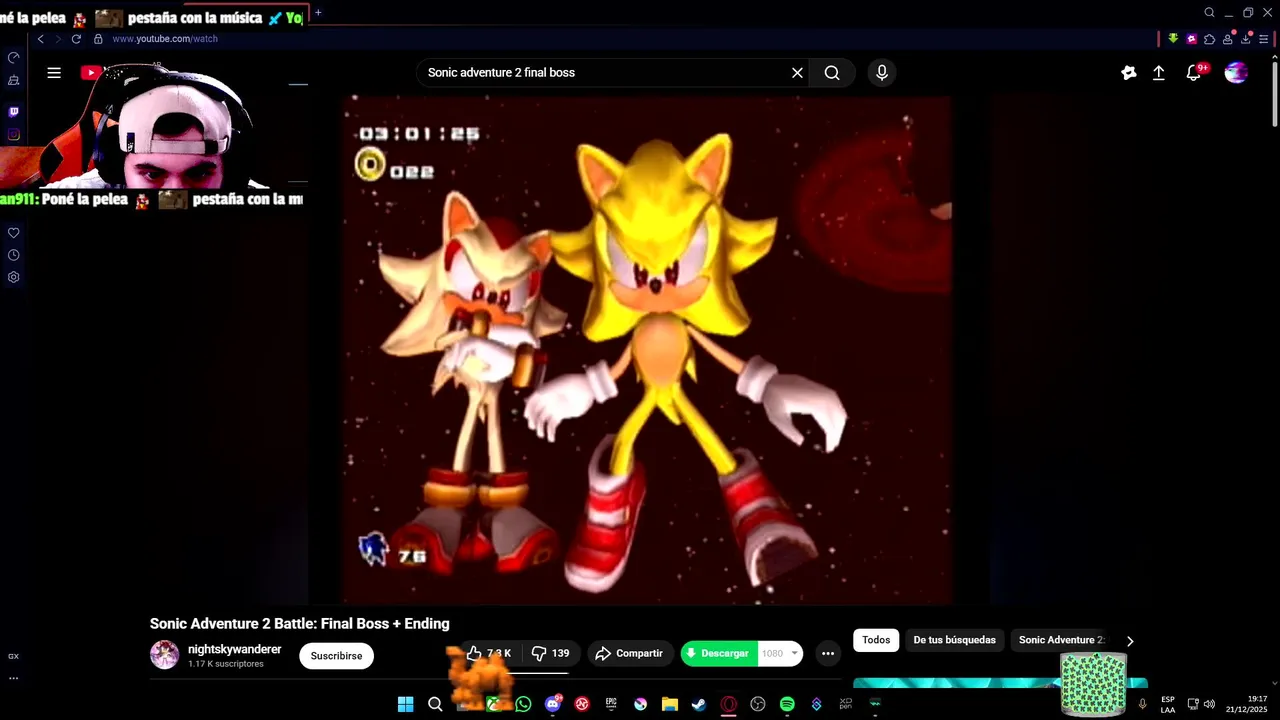The width and height of the screenshot is (1280, 720).
Task: Open more actions three-dot menu
Action: coord(828,653)
